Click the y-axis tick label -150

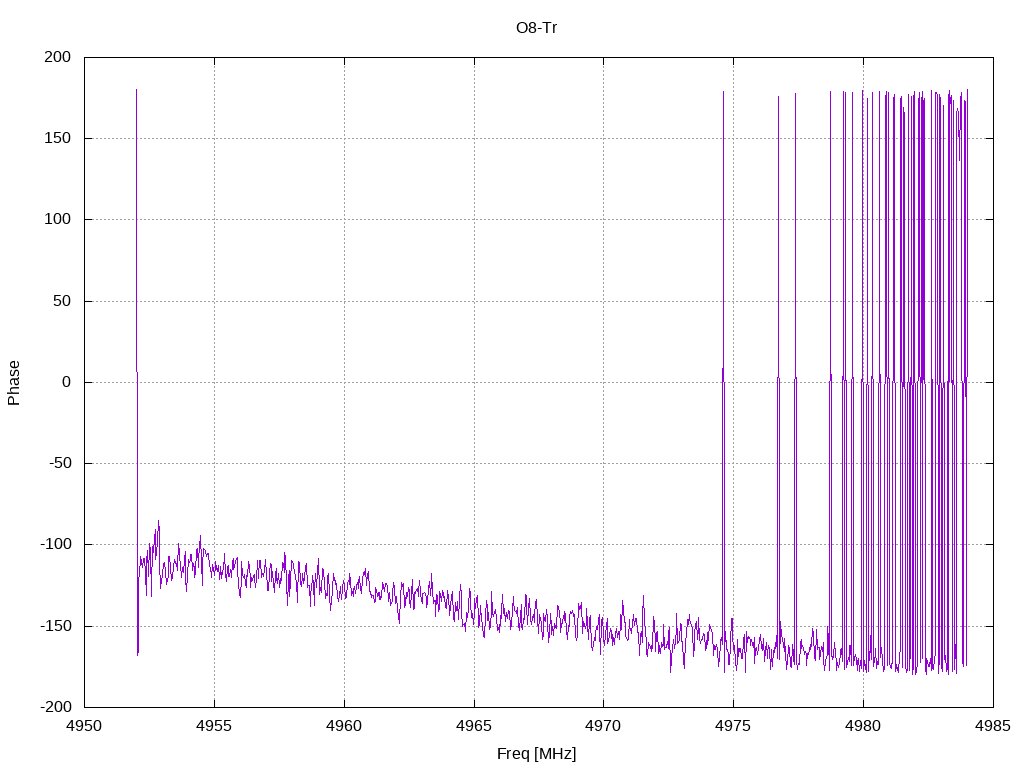click(x=56, y=626)
